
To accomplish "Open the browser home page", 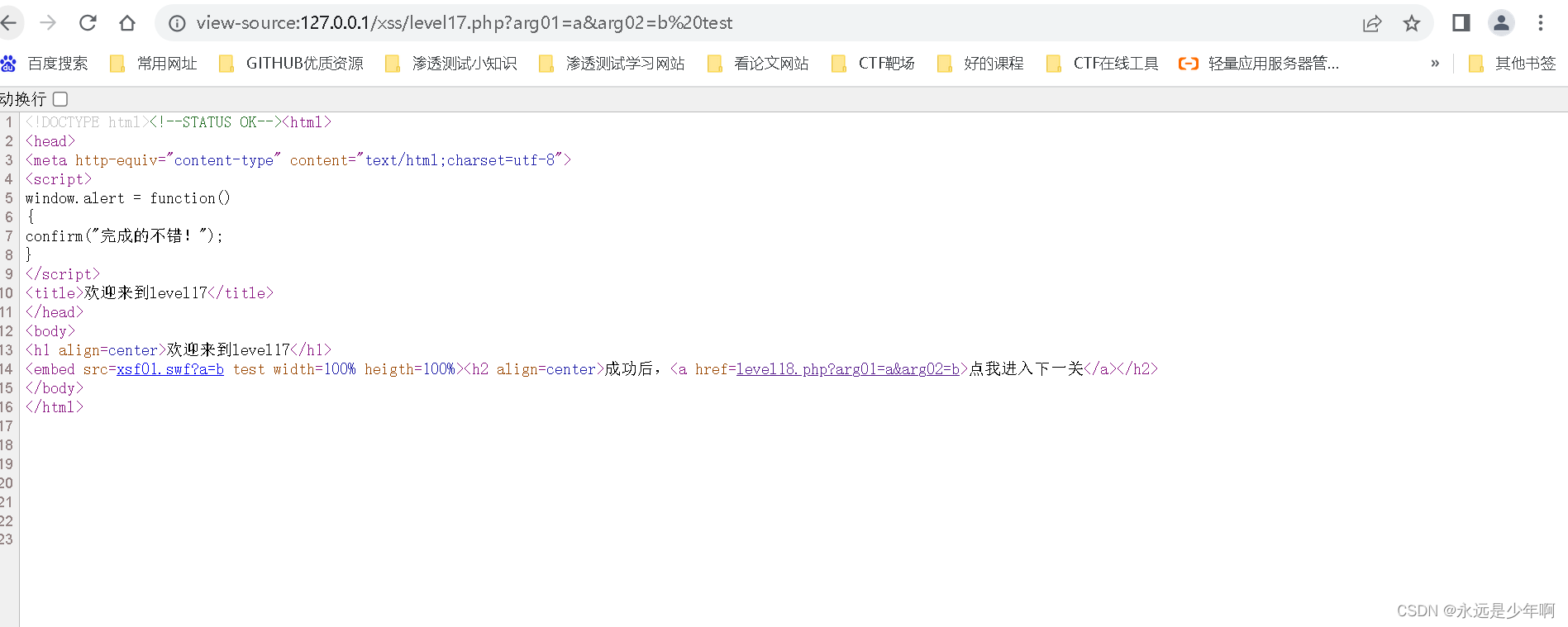I will coord(127,23).
